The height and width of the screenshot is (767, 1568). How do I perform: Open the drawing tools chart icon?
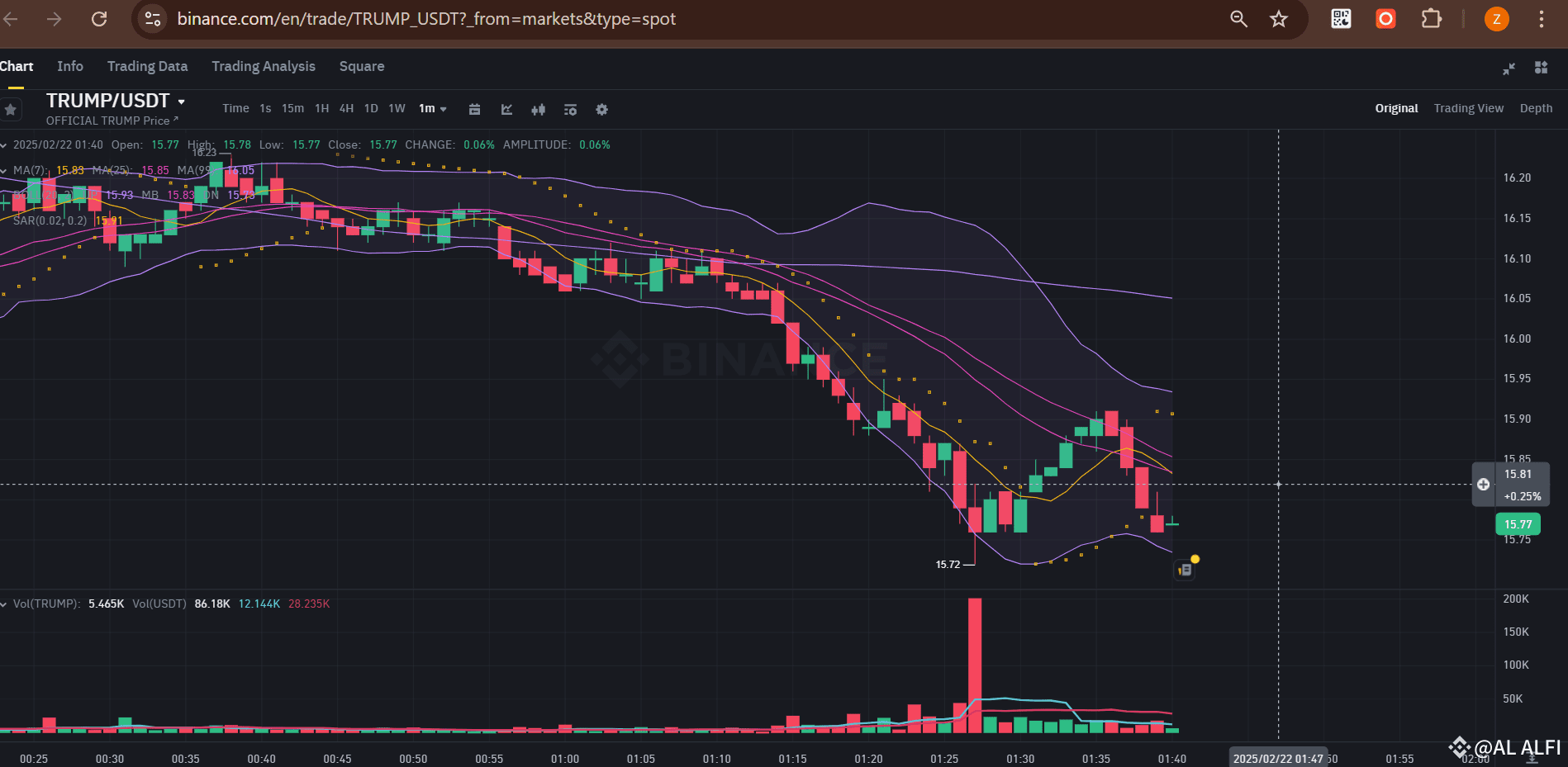[x=506, y=109]
